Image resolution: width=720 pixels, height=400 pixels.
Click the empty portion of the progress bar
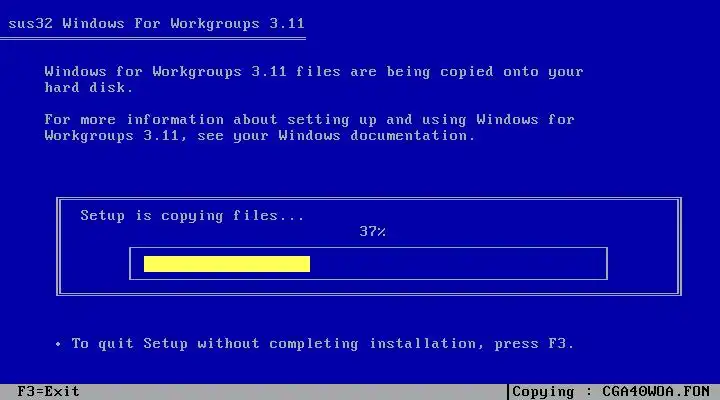[x=458, y=264]
